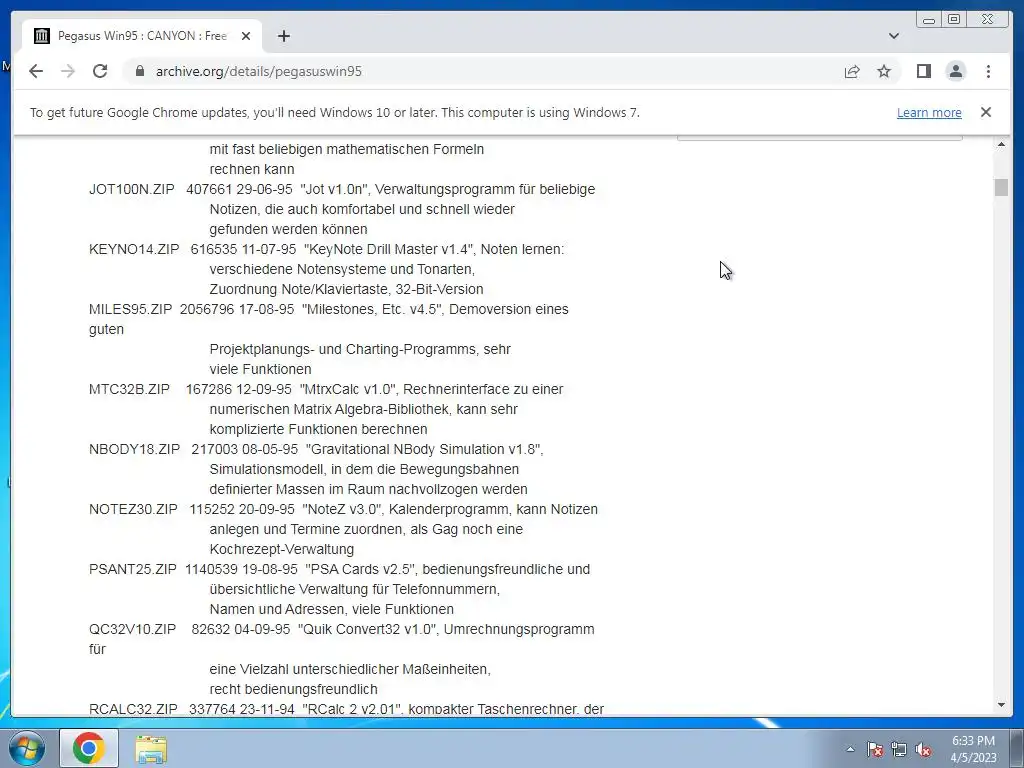
Task: Open a new tab
Action: (x=283, y=36)
